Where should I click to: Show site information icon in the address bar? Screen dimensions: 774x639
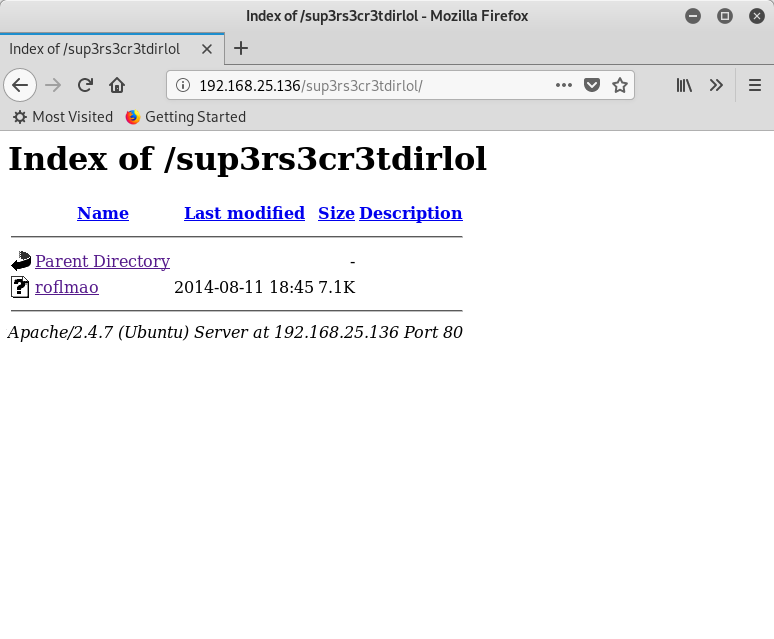(x=183, y=85)
